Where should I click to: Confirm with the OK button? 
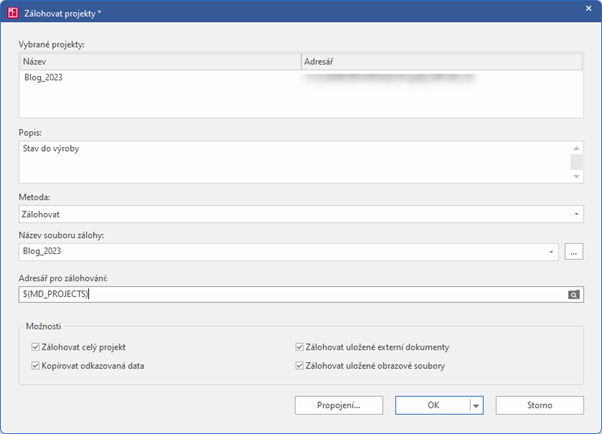(x=432, y=405)
